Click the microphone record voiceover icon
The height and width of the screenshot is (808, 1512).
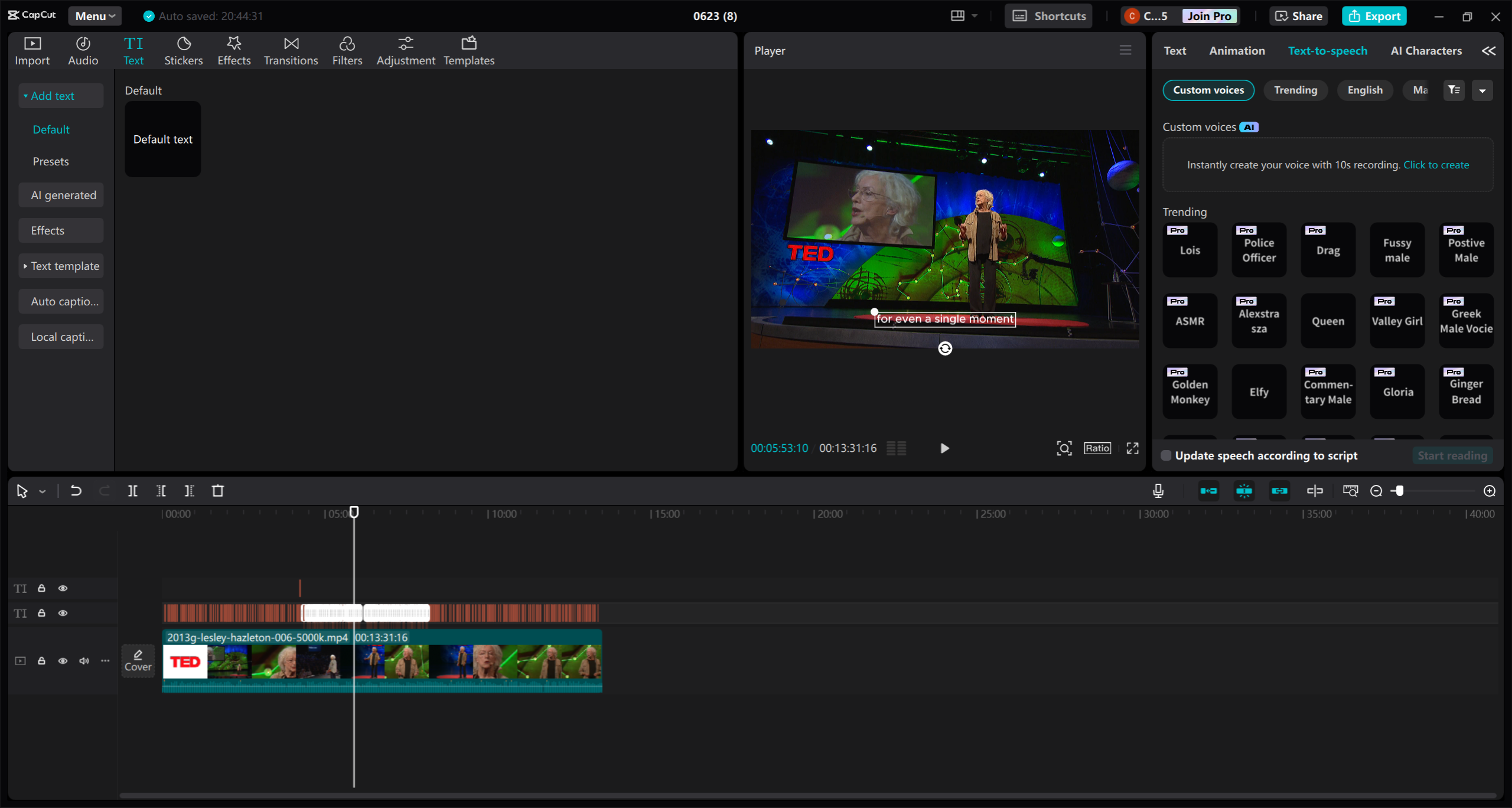(1158, 491)
